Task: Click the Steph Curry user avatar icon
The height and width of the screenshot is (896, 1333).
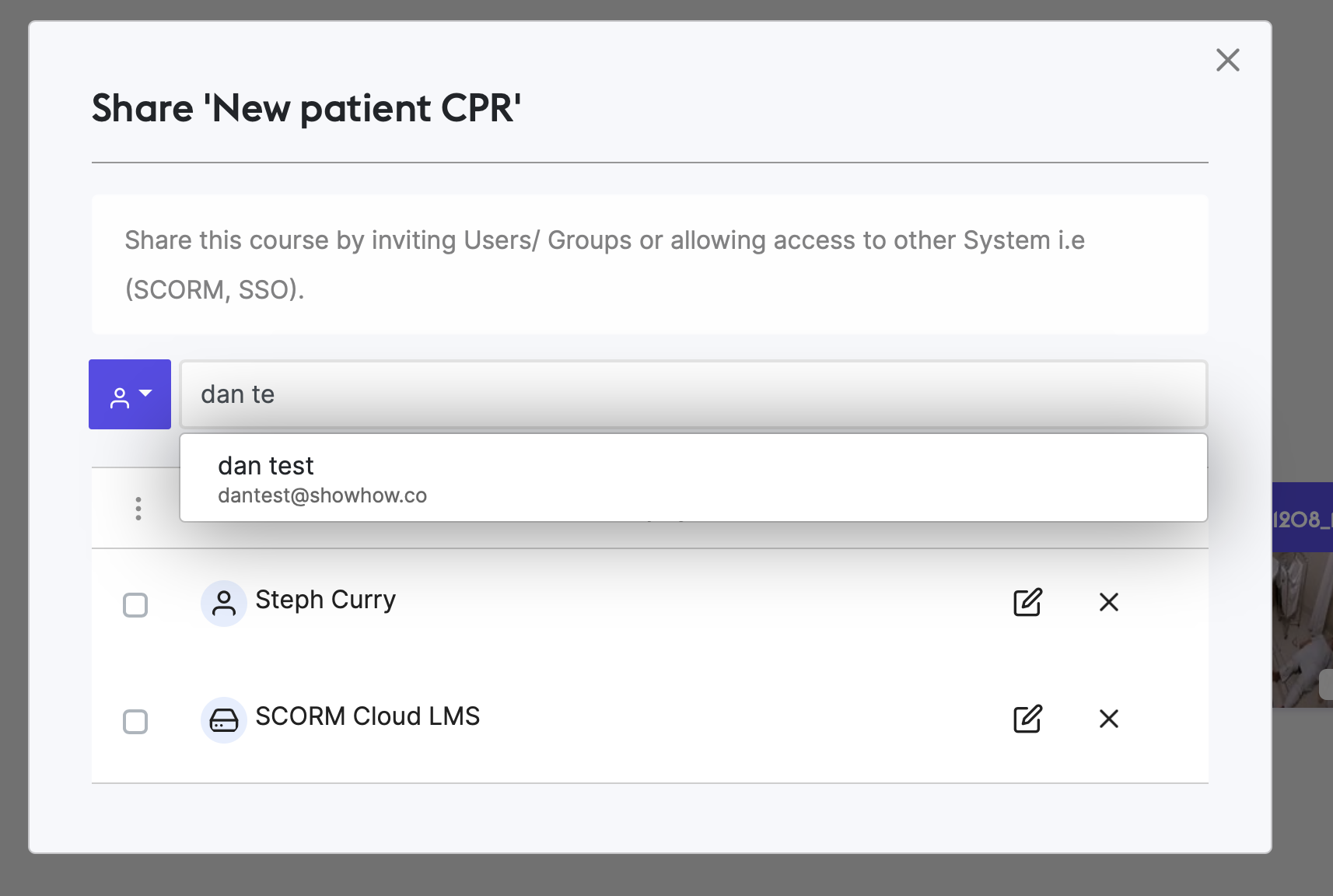Action: click(224, 604)
